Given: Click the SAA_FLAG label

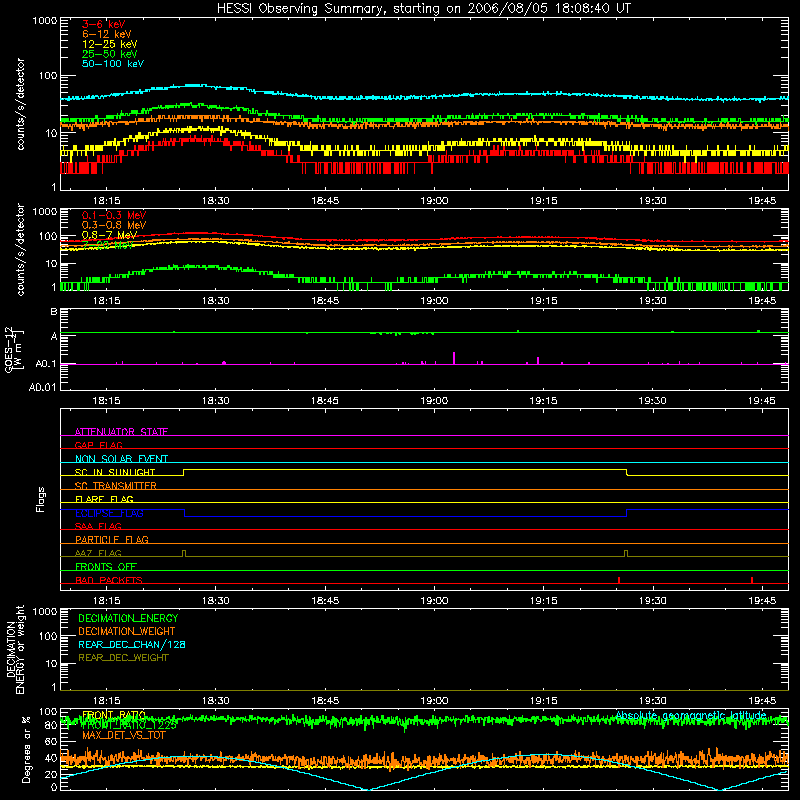Looking at the screenshot, I should pos(98,526).
